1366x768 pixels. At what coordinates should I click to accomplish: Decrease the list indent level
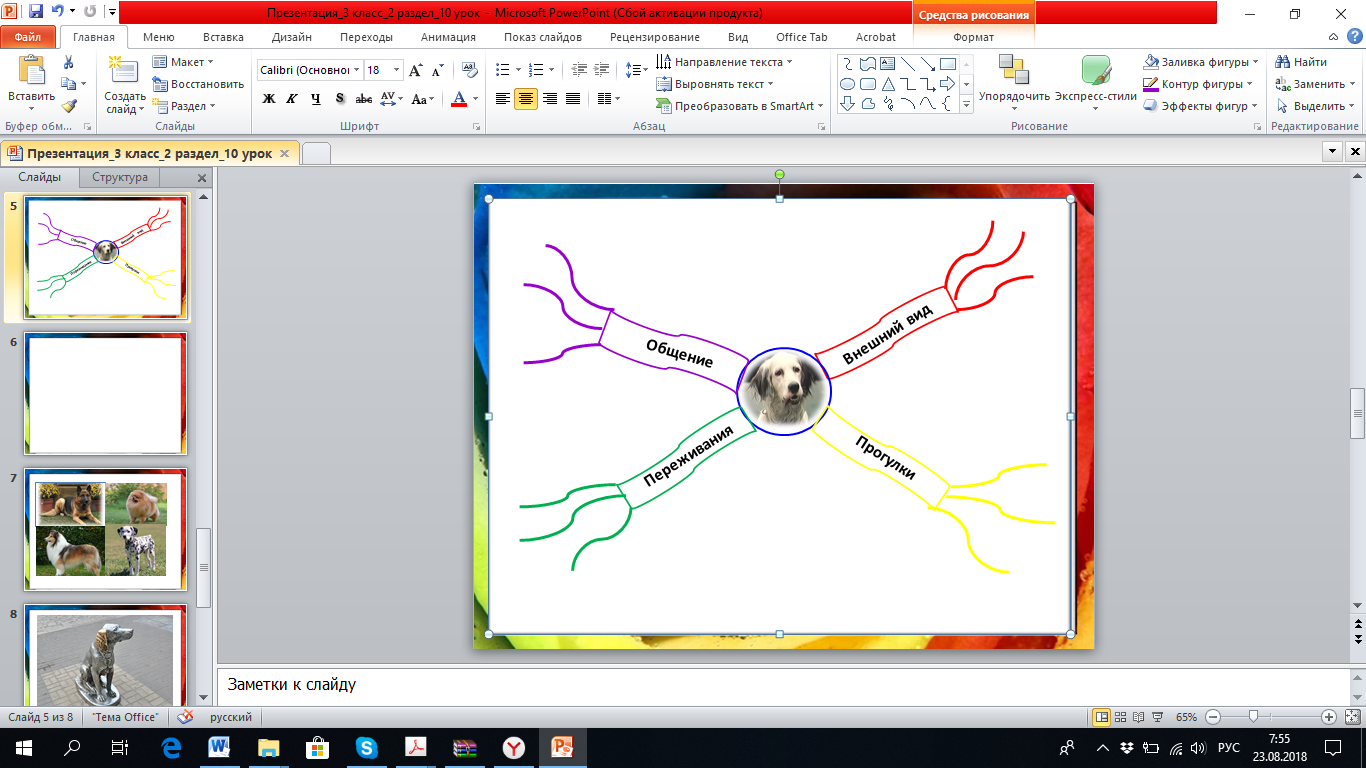coord(579,70)
